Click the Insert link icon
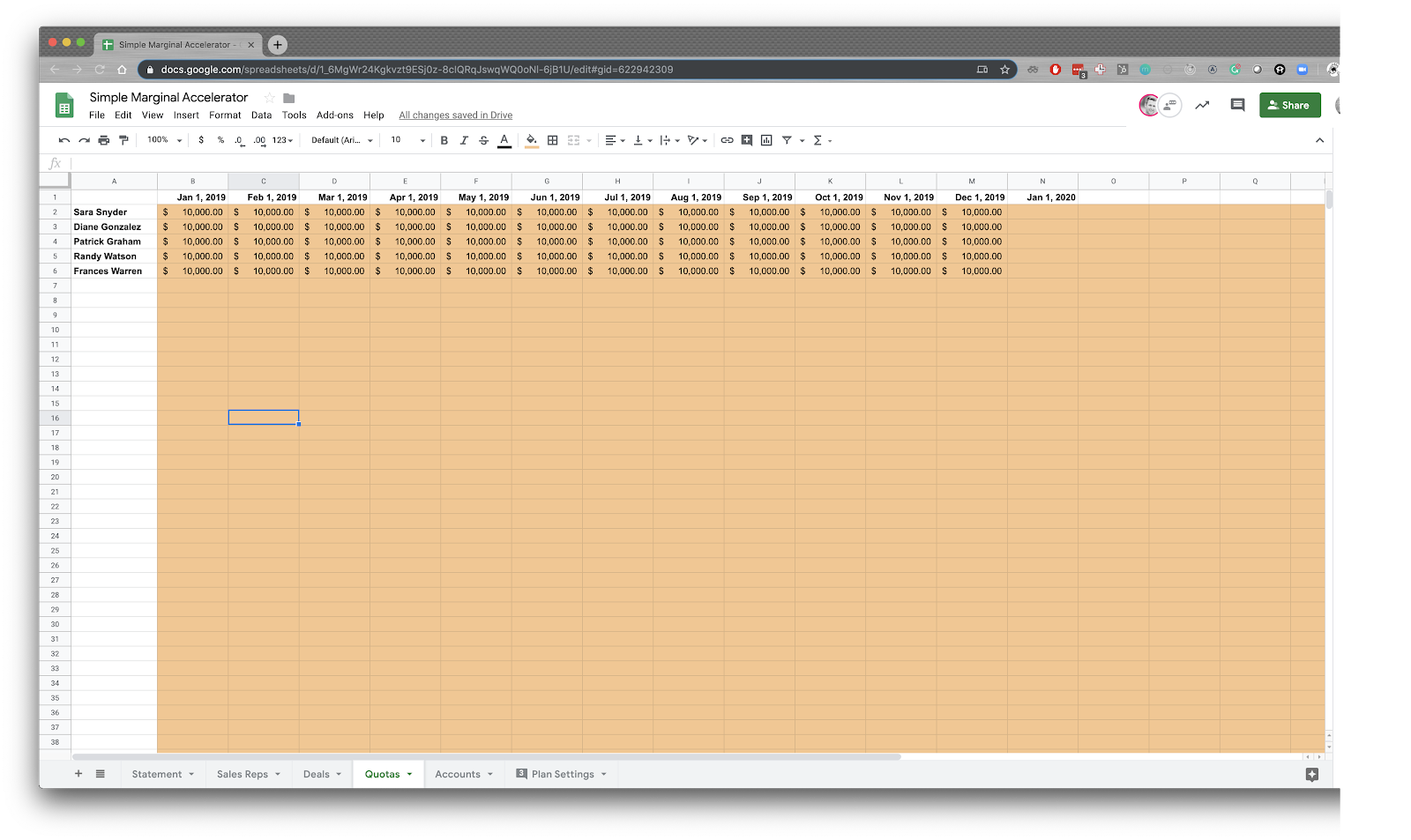1411x840 pixels. (727, 139)
